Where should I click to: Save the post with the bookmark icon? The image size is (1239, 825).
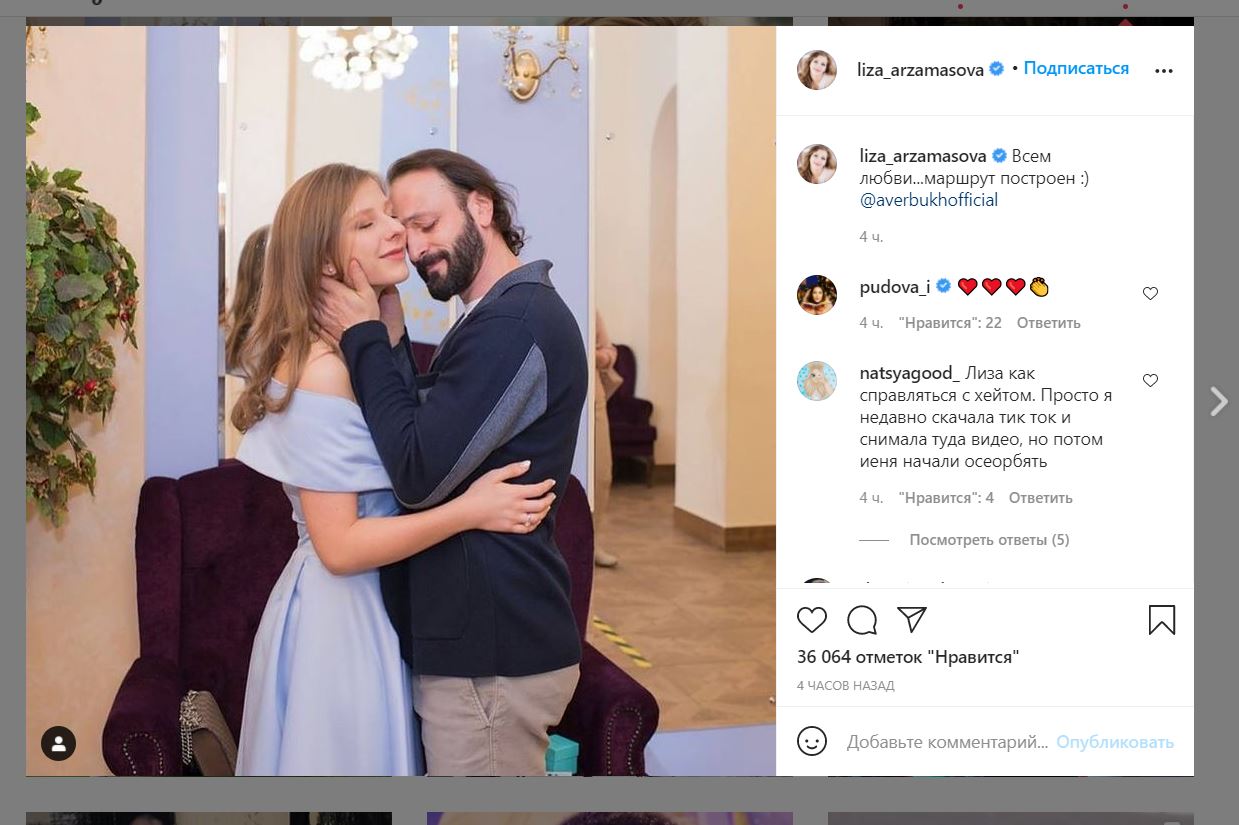coord(1161,620)
